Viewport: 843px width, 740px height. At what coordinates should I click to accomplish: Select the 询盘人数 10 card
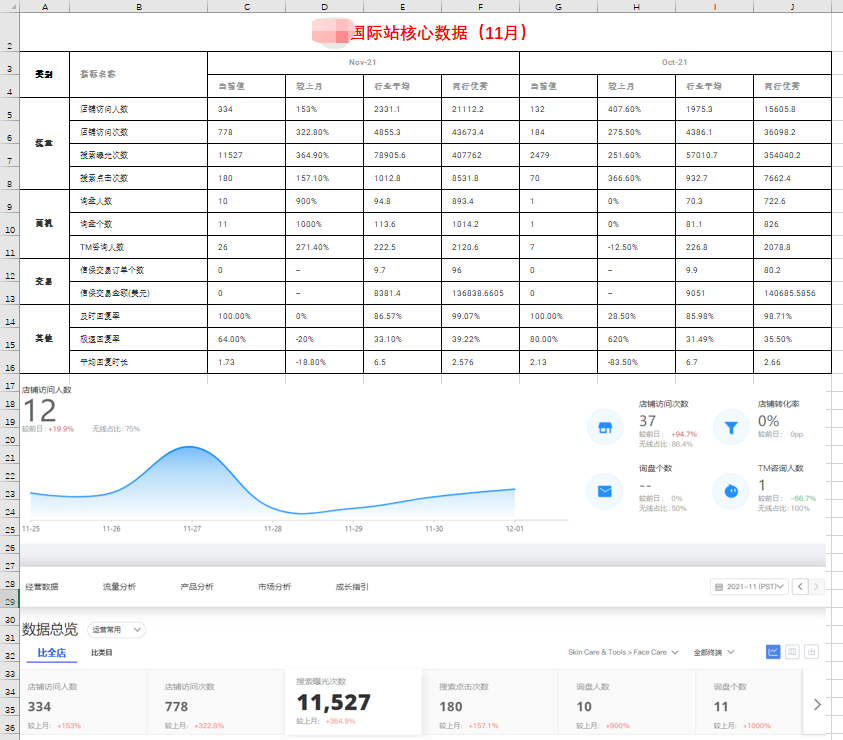click(x=627, y=702)
